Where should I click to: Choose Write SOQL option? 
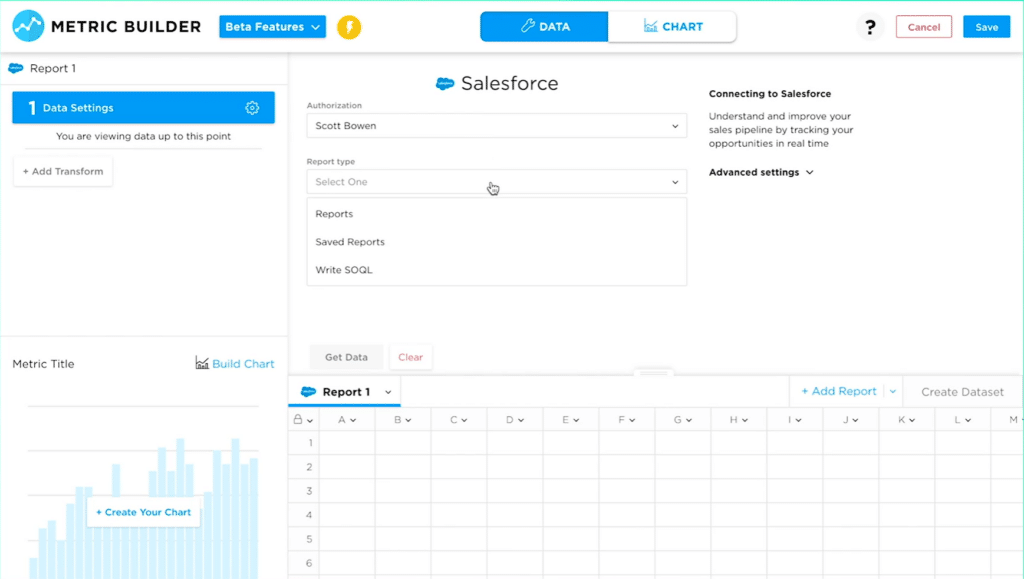point(496,270)
